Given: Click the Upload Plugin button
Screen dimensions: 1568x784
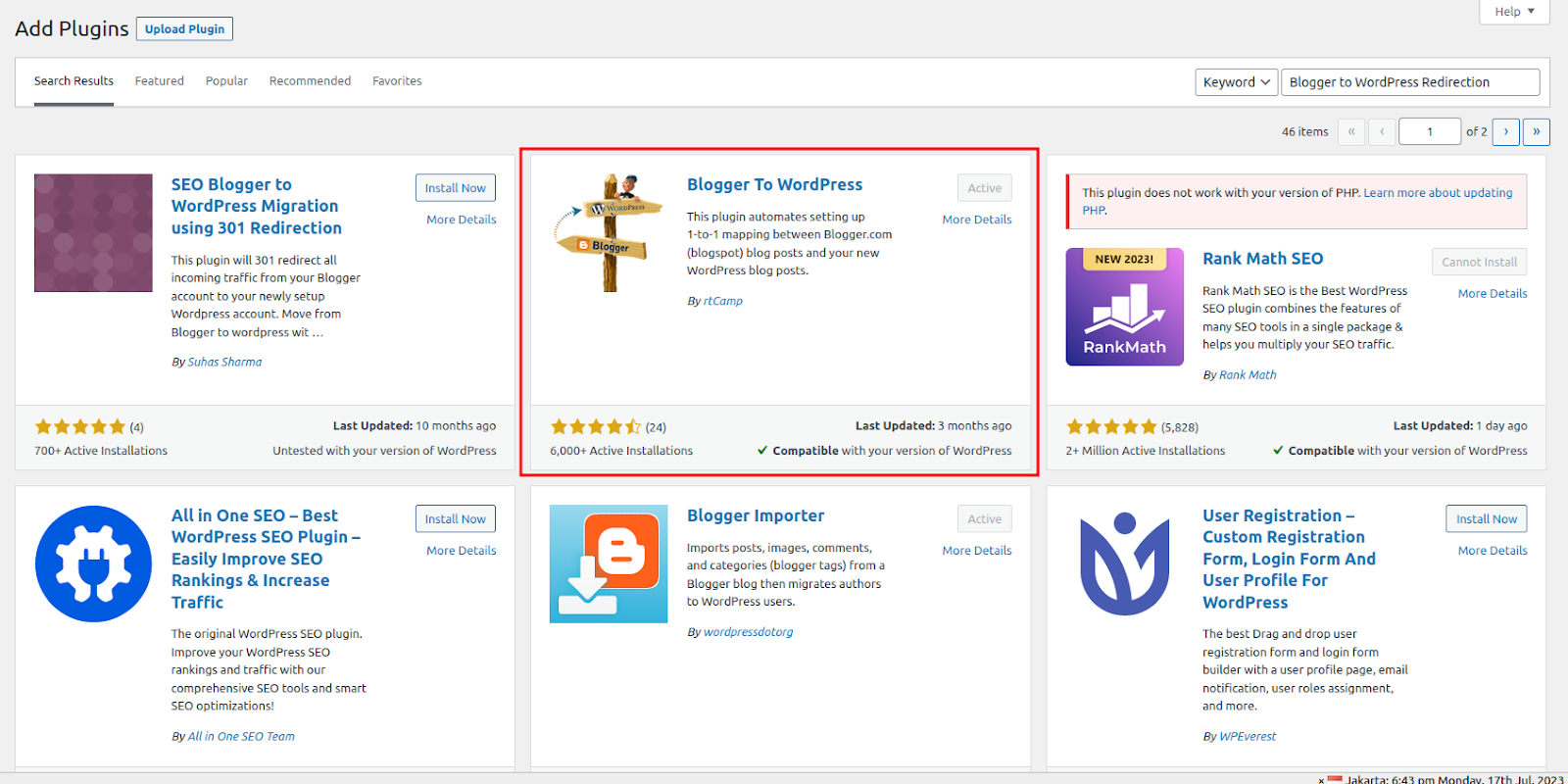Looking at the screenshot, I should (x=184, y=29).
